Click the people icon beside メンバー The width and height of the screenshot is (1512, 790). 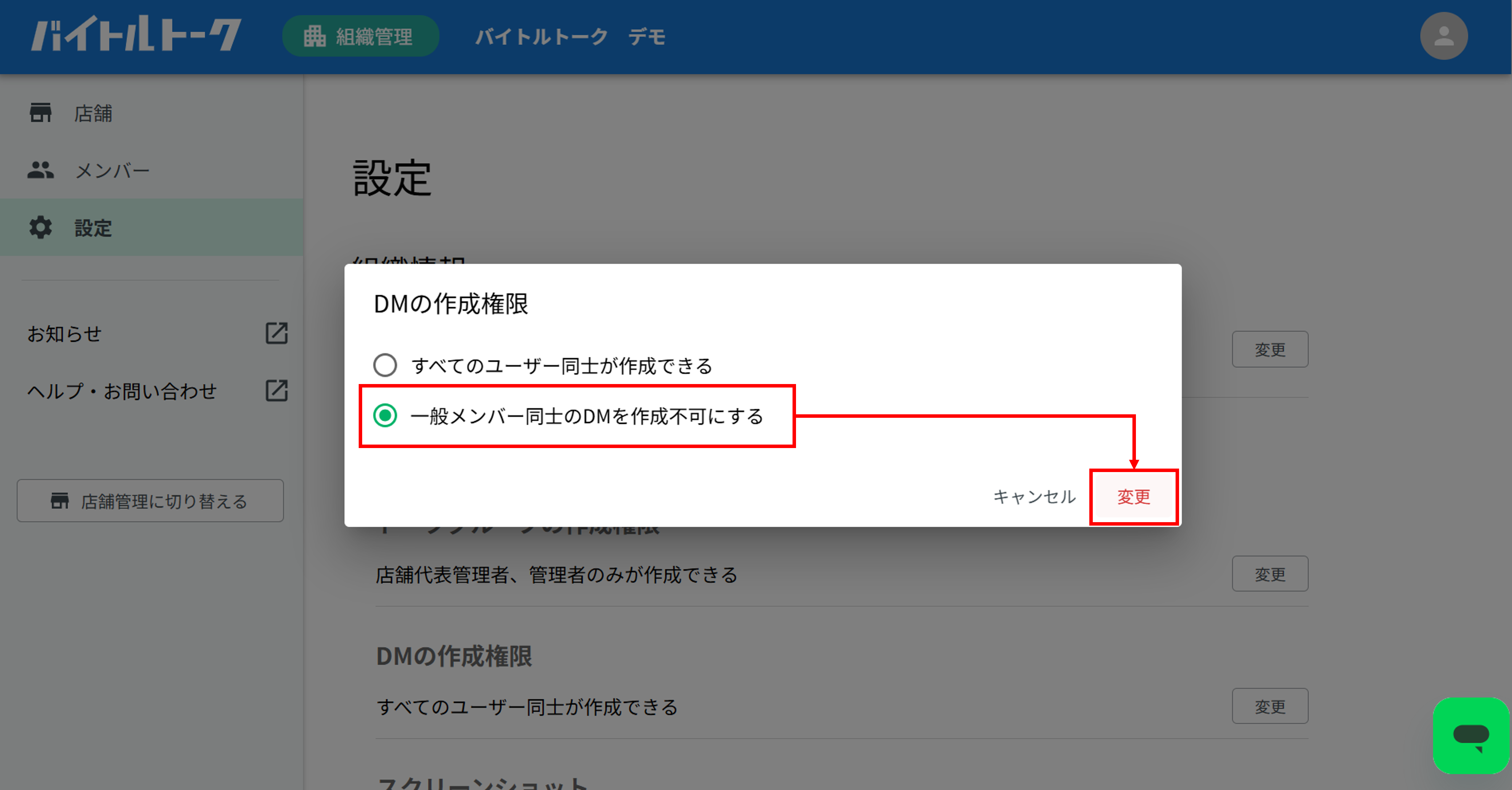[x=40, y=170]
